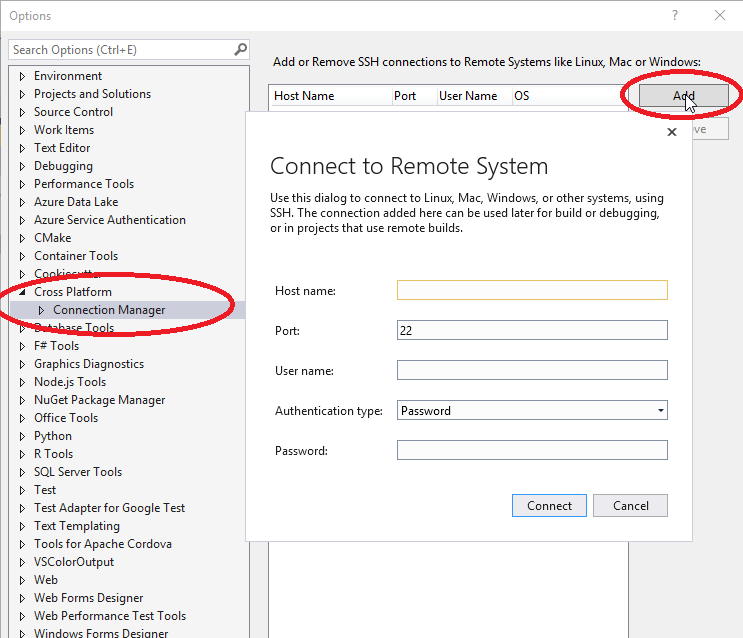The height and width of the screenshot is (638, 743).
Task: Select Connection Manager in the tree
Action: (109, 310)
